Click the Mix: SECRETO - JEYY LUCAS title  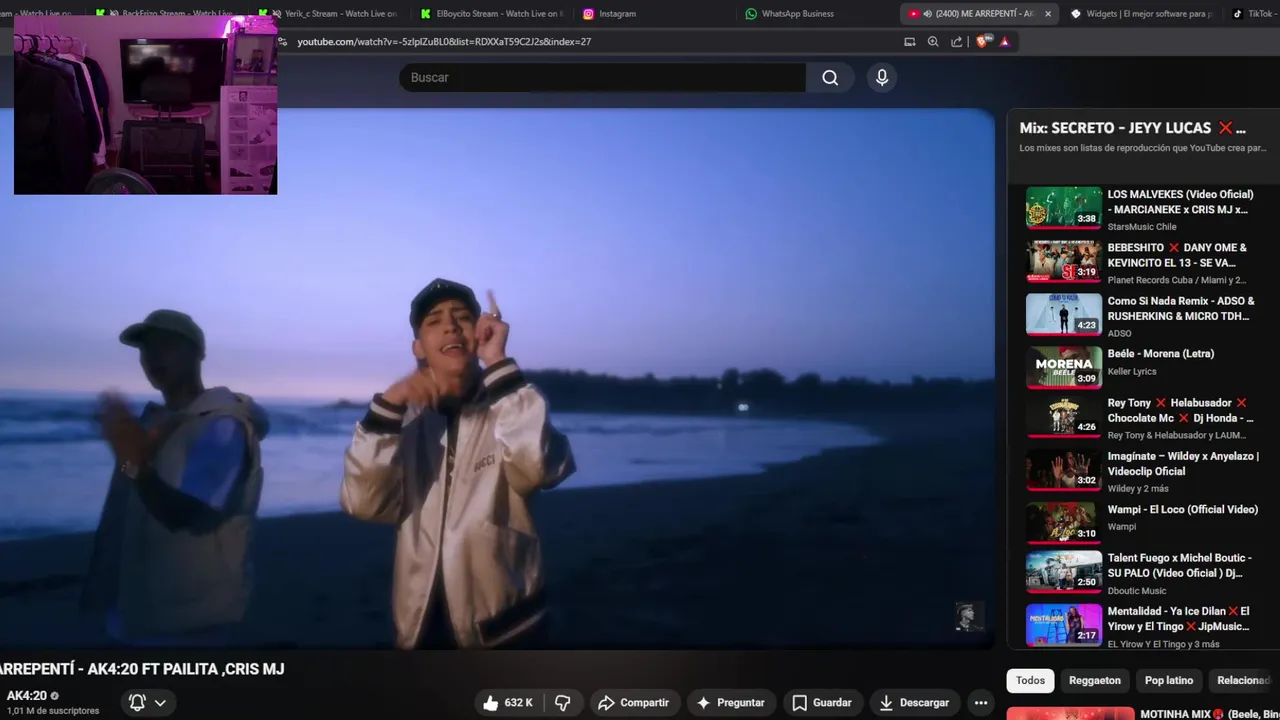1132,128
